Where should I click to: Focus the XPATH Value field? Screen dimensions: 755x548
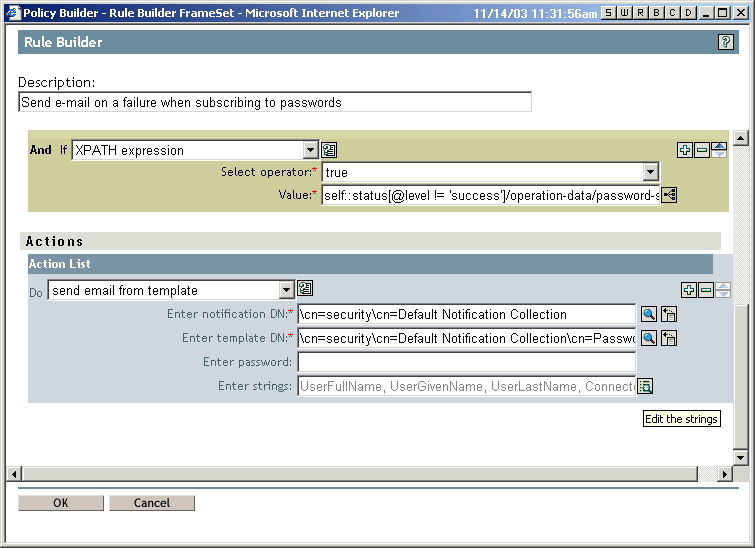[491, 195]
